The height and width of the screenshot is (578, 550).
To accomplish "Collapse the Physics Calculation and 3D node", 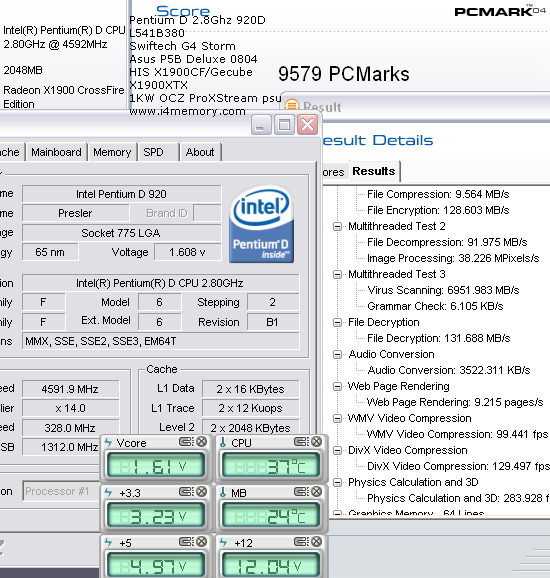I will coord(337,482).
